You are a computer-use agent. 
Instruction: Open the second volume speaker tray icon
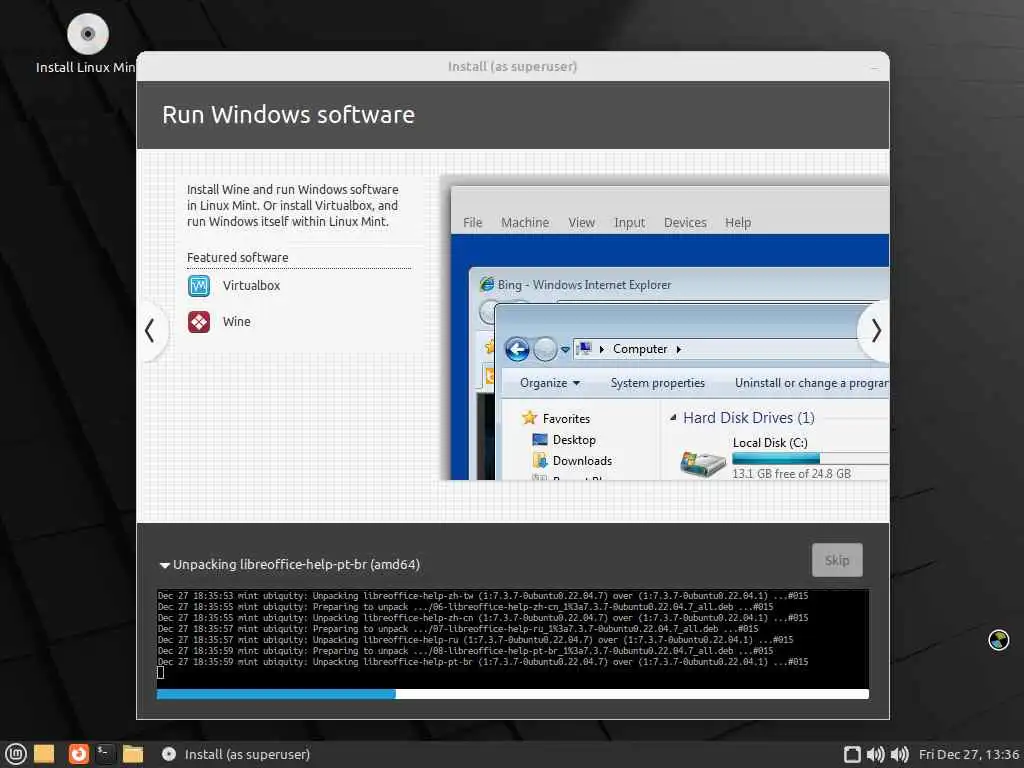pyautogui.click(x=899, y=754)
